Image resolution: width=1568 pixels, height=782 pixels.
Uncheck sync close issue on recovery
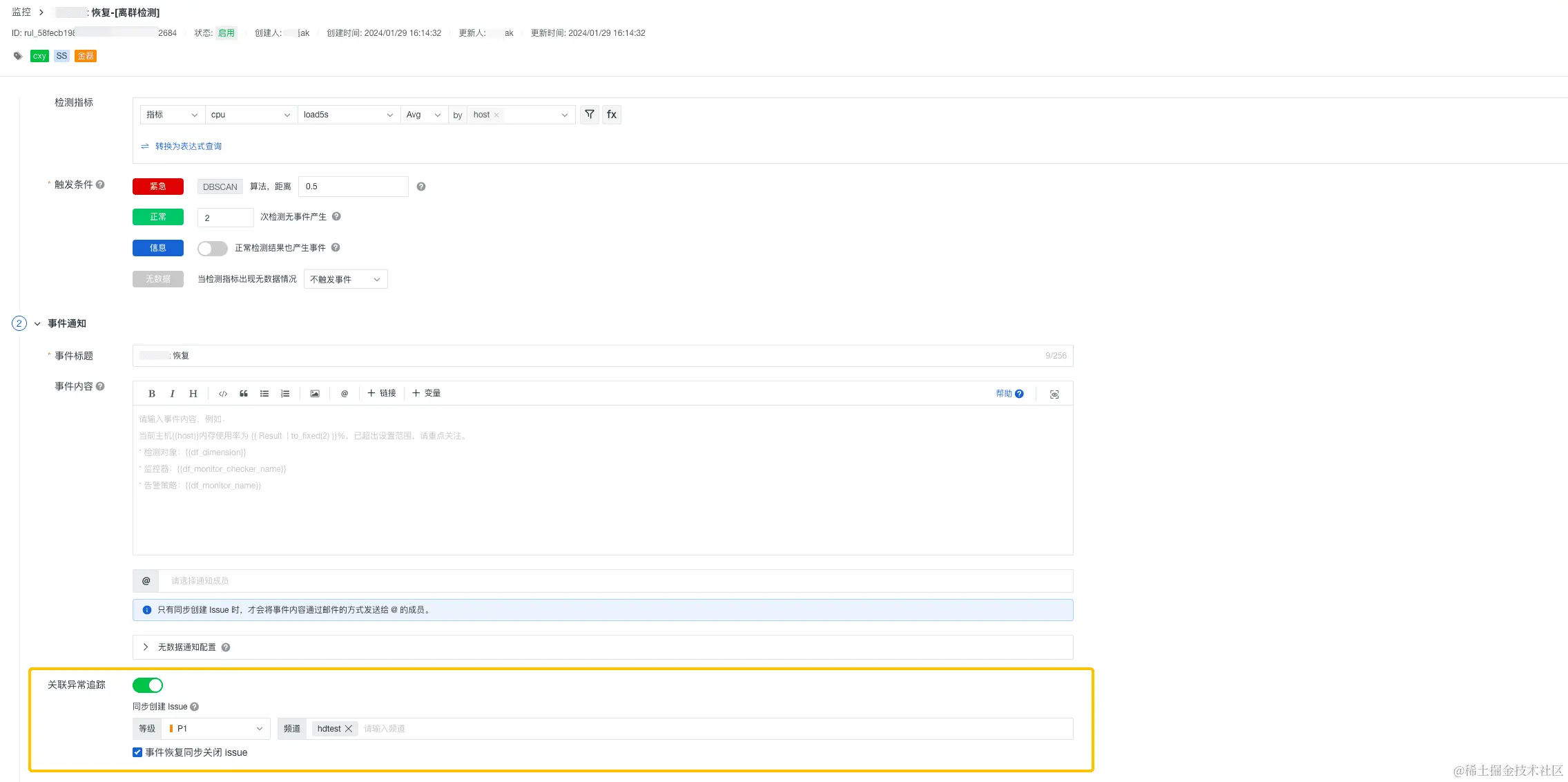(x=137, y=752)
